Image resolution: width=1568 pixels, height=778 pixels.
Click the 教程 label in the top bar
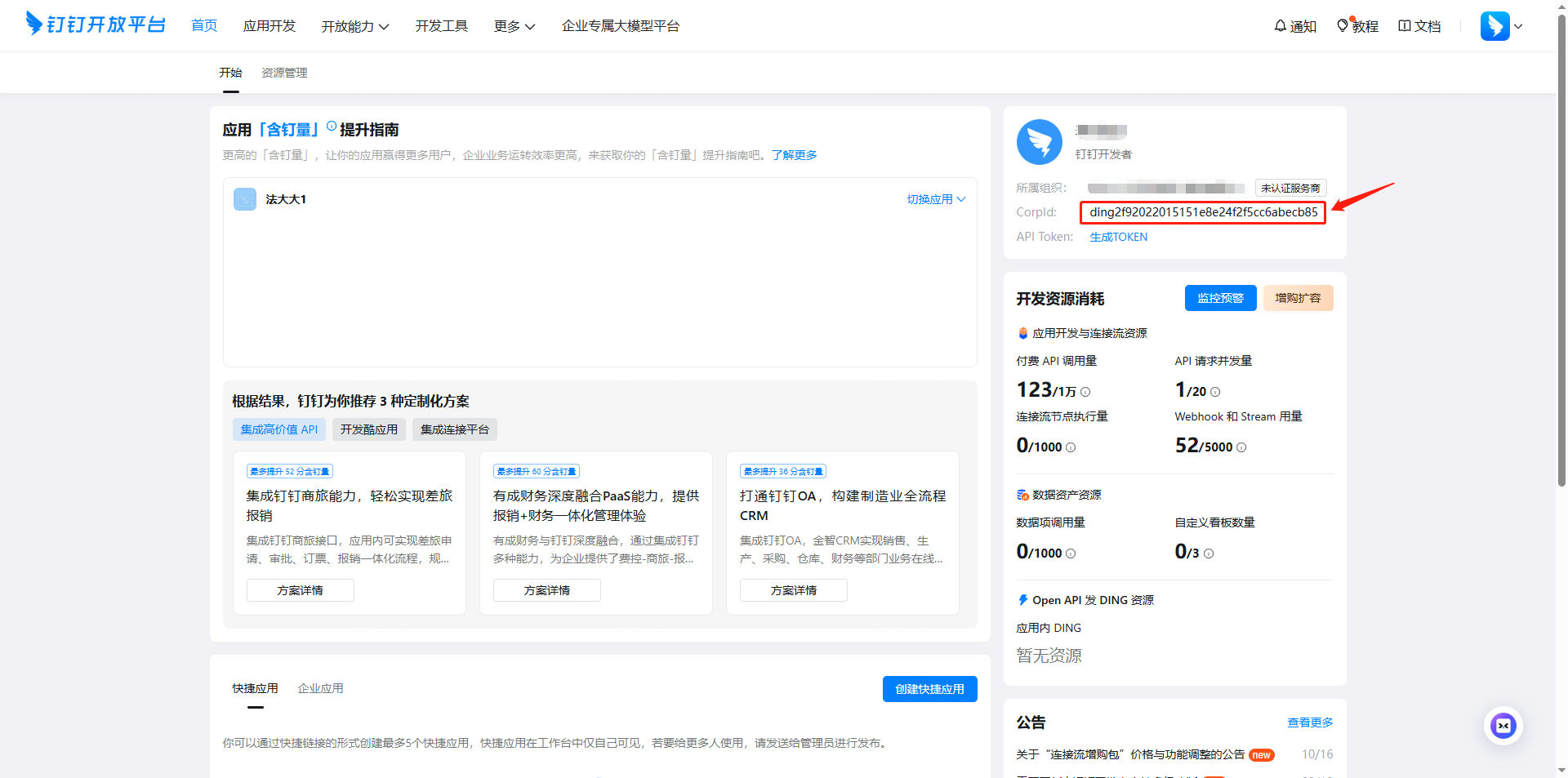pos(1365,26)
